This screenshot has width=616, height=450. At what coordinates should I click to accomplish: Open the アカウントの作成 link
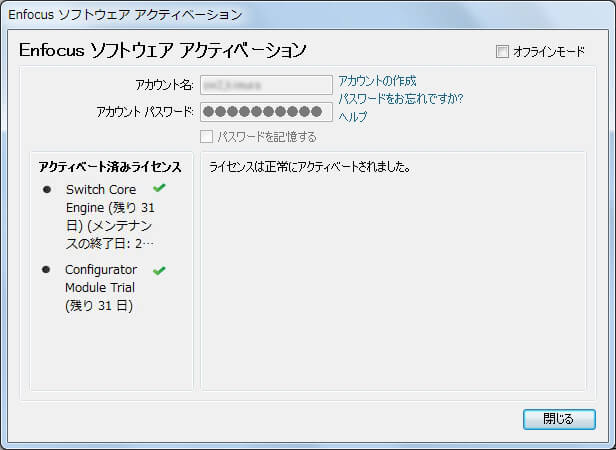click(x=377, y=81)
